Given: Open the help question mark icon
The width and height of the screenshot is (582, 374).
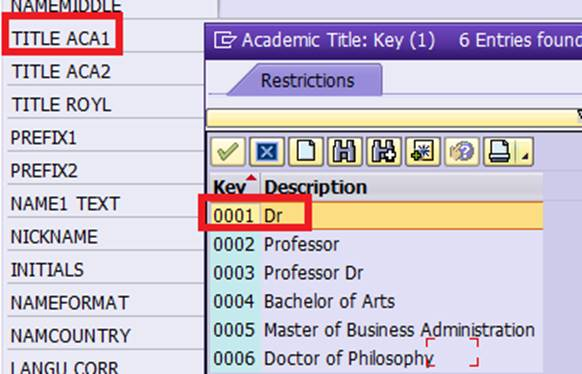Looking at the screenshot, I should coord(462,151).
